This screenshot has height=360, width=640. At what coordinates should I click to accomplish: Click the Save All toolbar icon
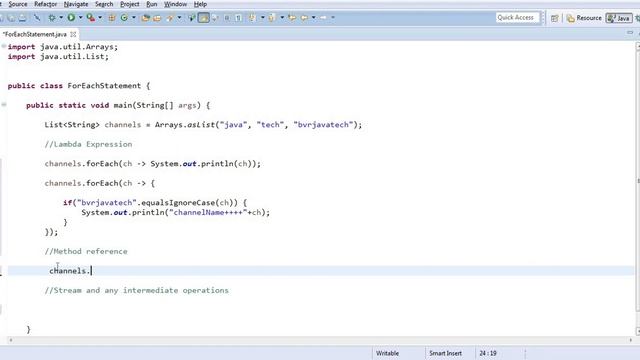11,18
